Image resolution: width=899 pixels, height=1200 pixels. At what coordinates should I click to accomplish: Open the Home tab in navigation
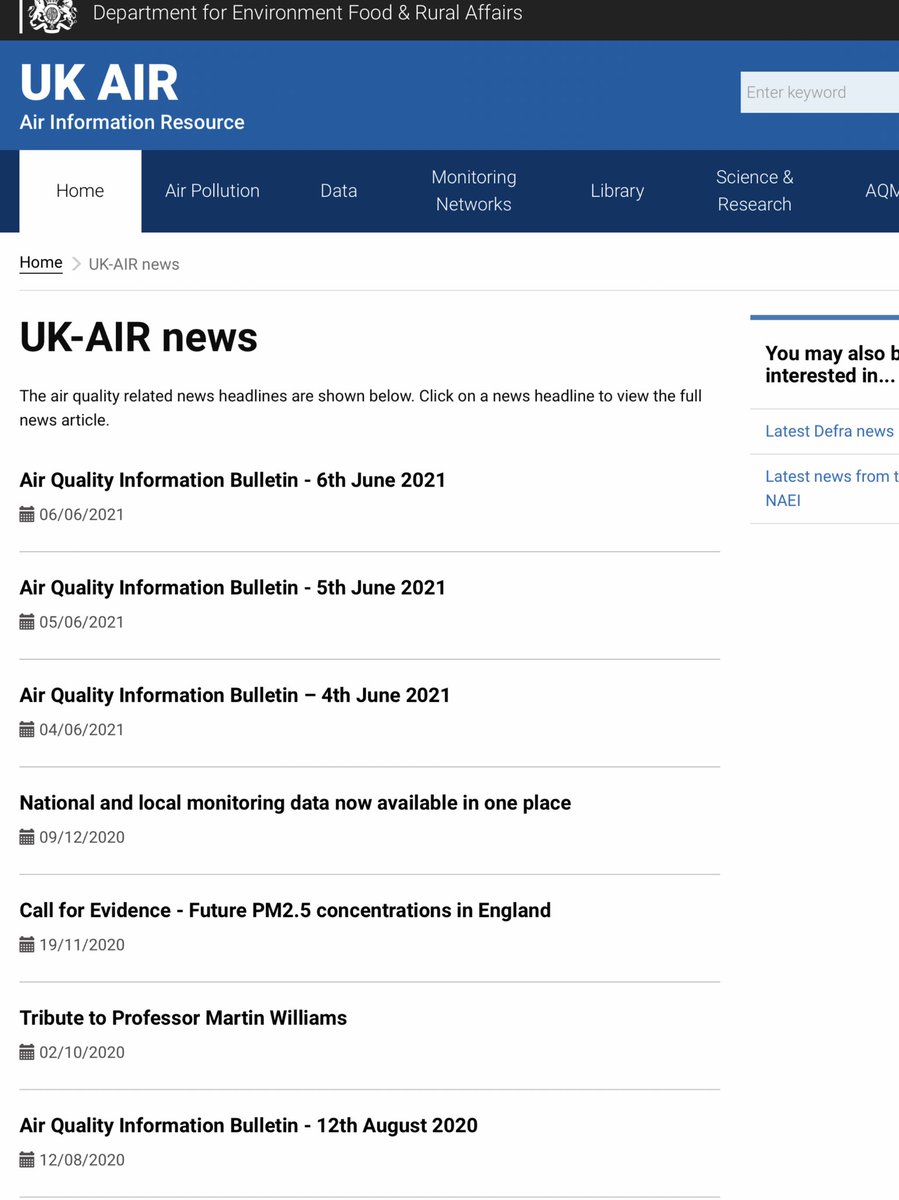pos(80,191)
